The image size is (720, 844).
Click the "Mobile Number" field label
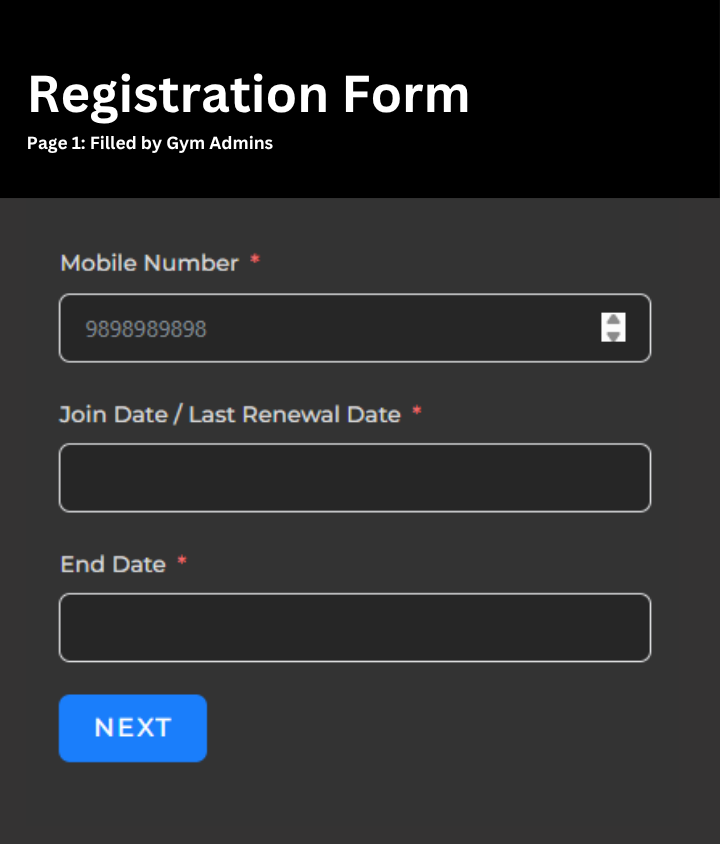(150, 263)
